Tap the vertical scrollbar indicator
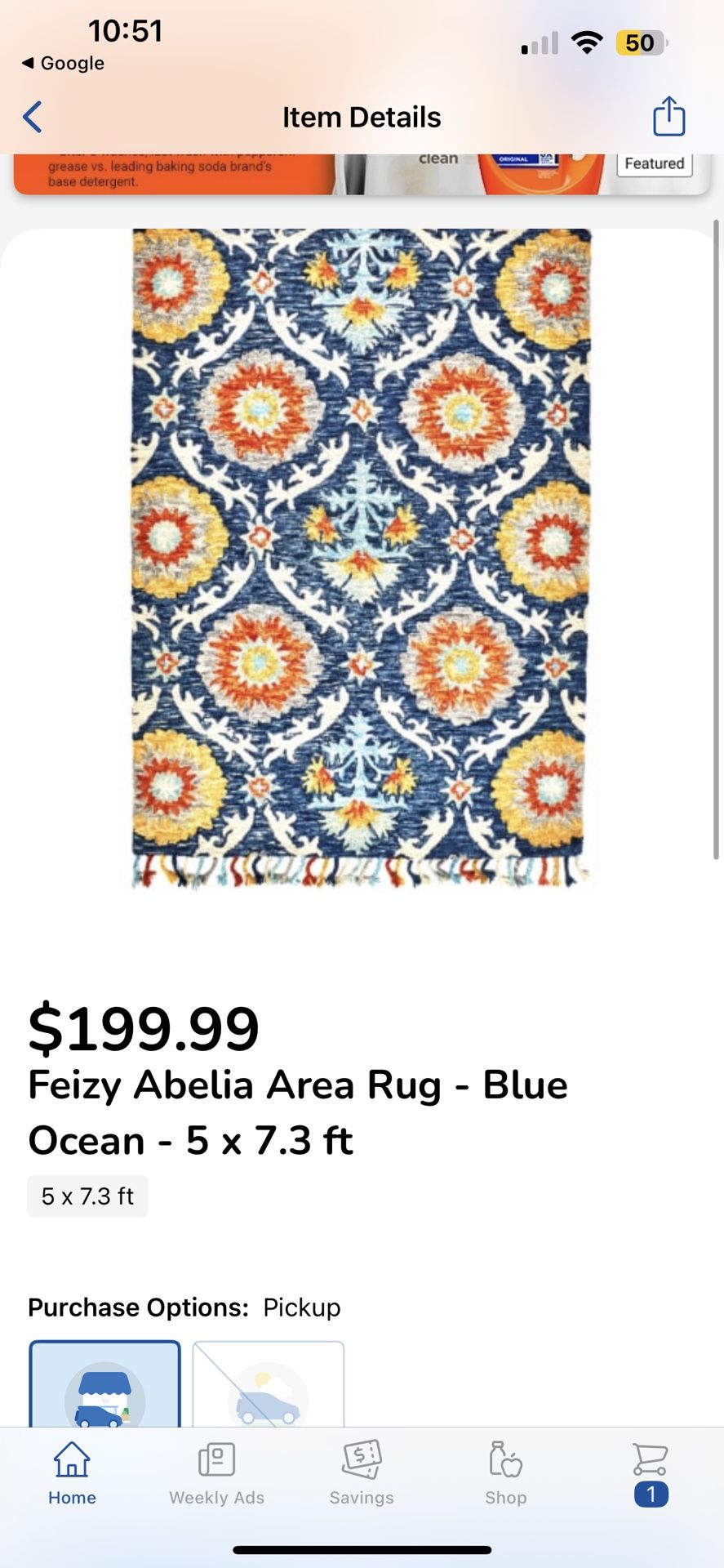 (717, 539)
